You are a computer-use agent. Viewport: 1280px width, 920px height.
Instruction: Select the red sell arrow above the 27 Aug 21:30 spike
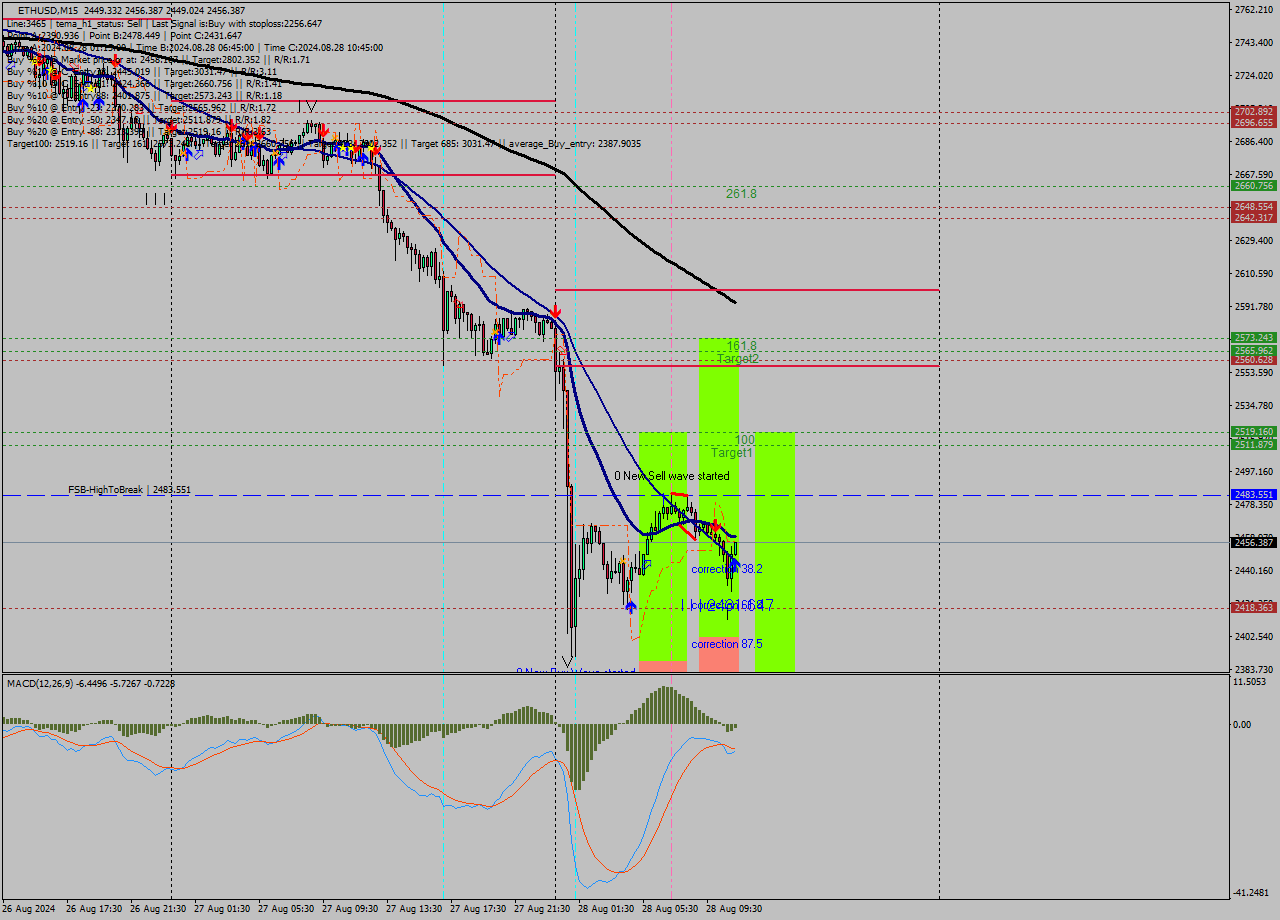tap(555, 311)
